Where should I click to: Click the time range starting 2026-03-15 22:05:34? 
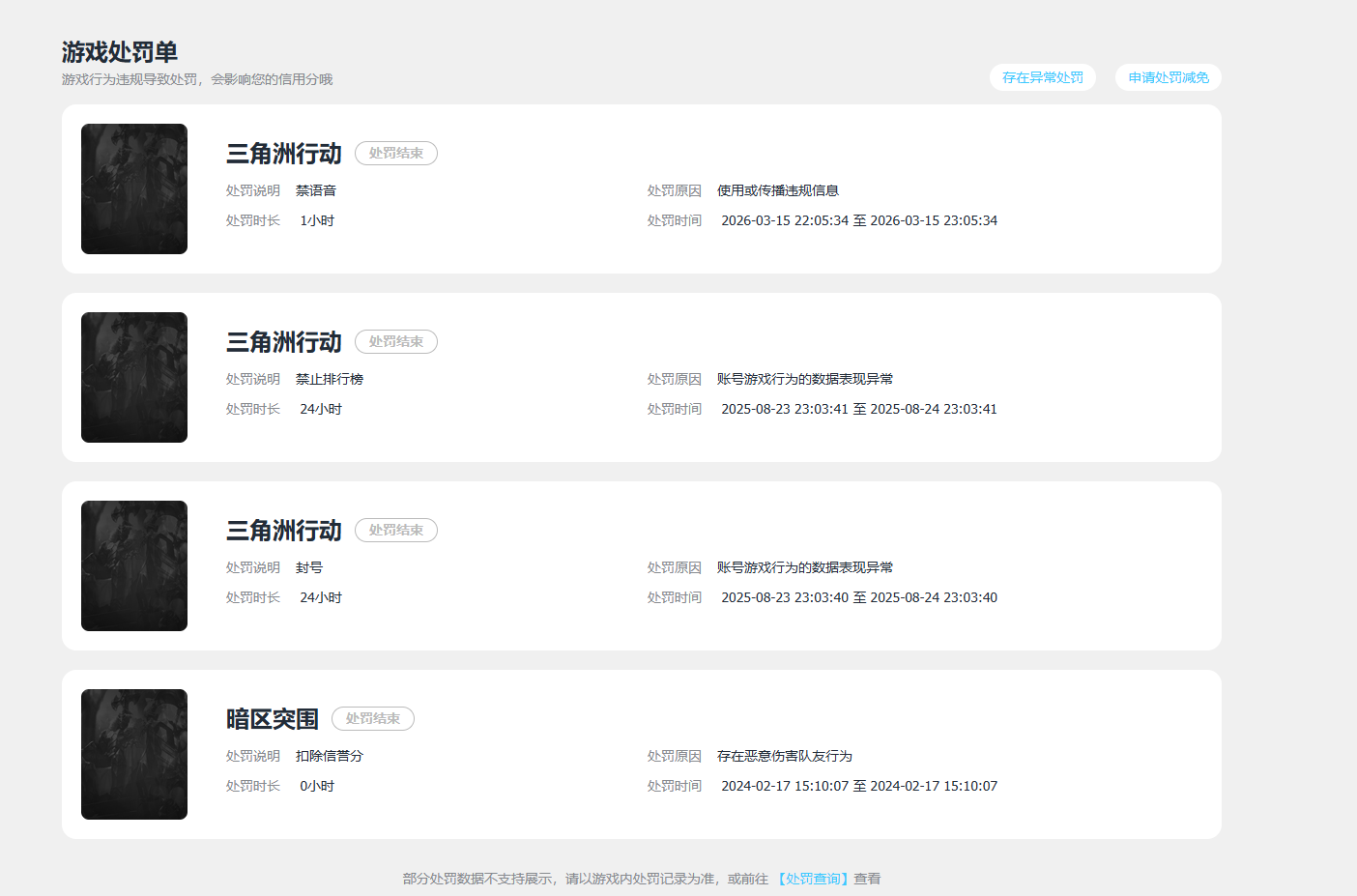point(859,220)
